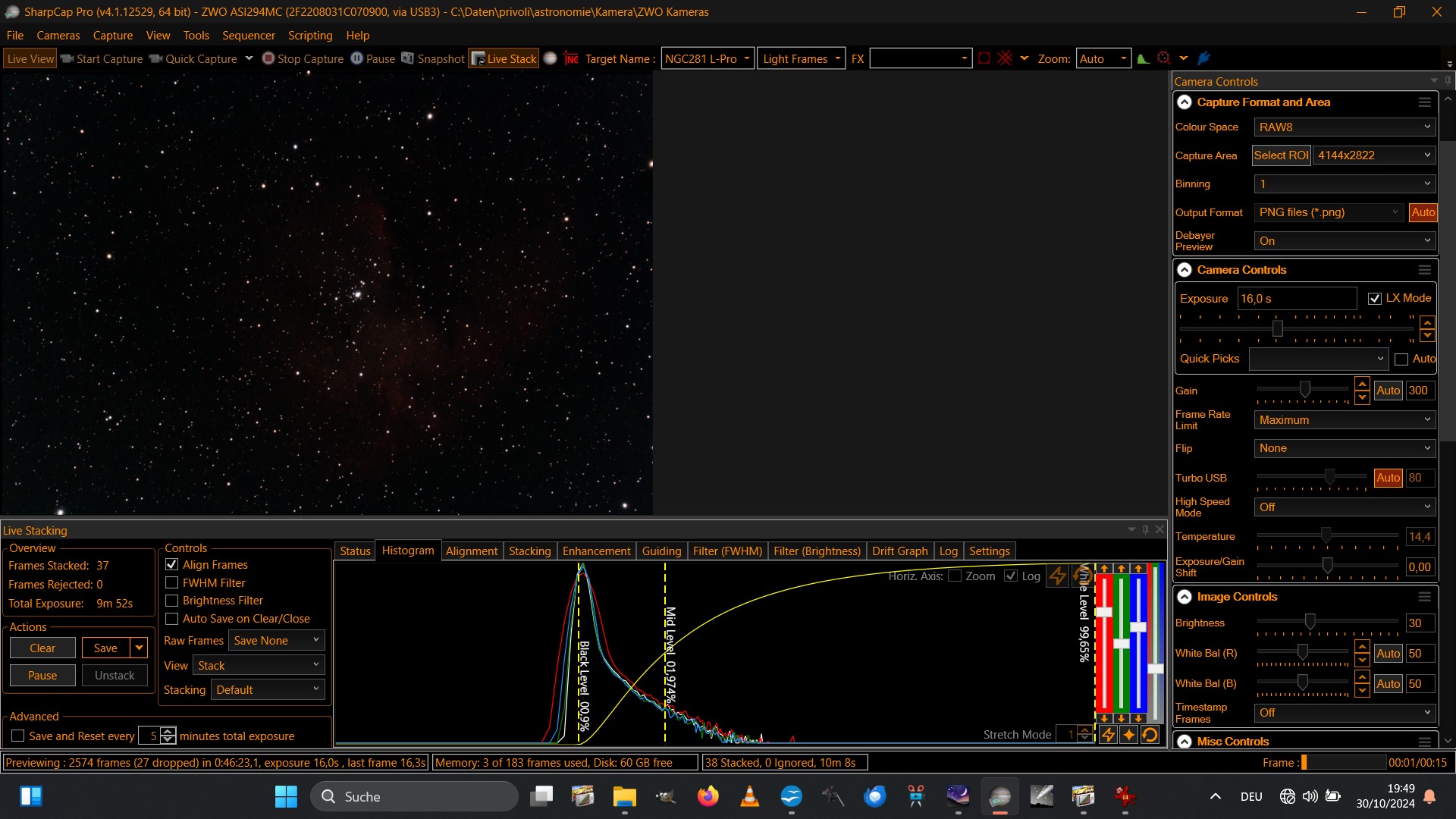Image resolution: width=1456 pixels, height=819 pixels.
Task: Enable the Auto exposure checkbox
Action: coord(1401,359)
